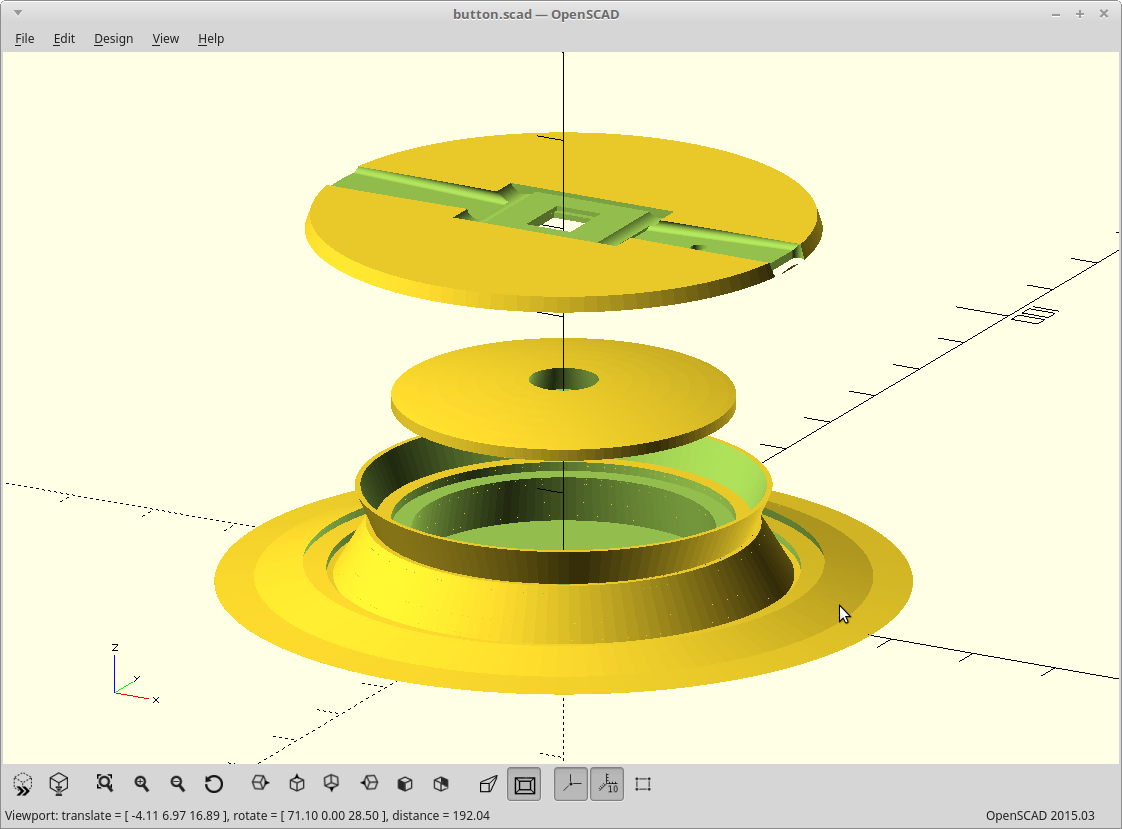Open the Design menu
The image size is (1122, 829).
114,39
